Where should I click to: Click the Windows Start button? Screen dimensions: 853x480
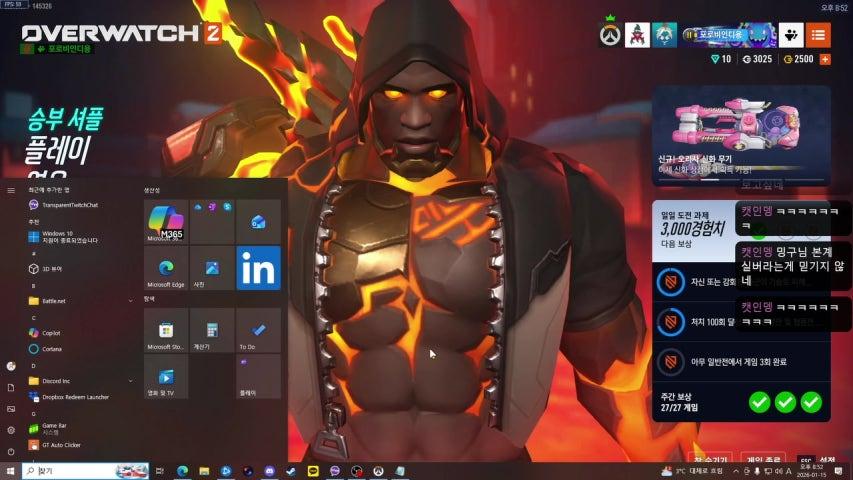pos(10,471)
